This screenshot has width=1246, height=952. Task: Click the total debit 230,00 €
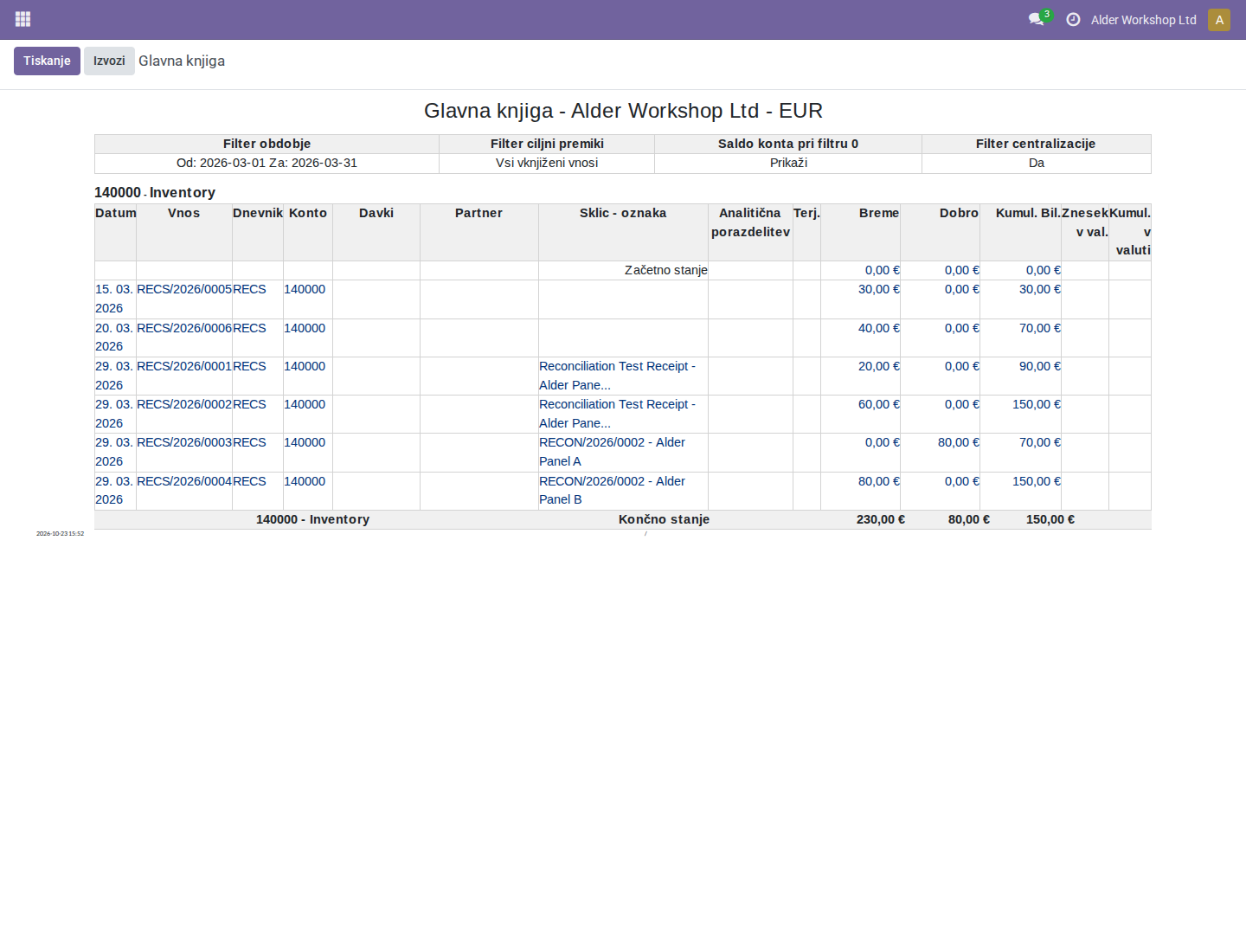[881, 519]
